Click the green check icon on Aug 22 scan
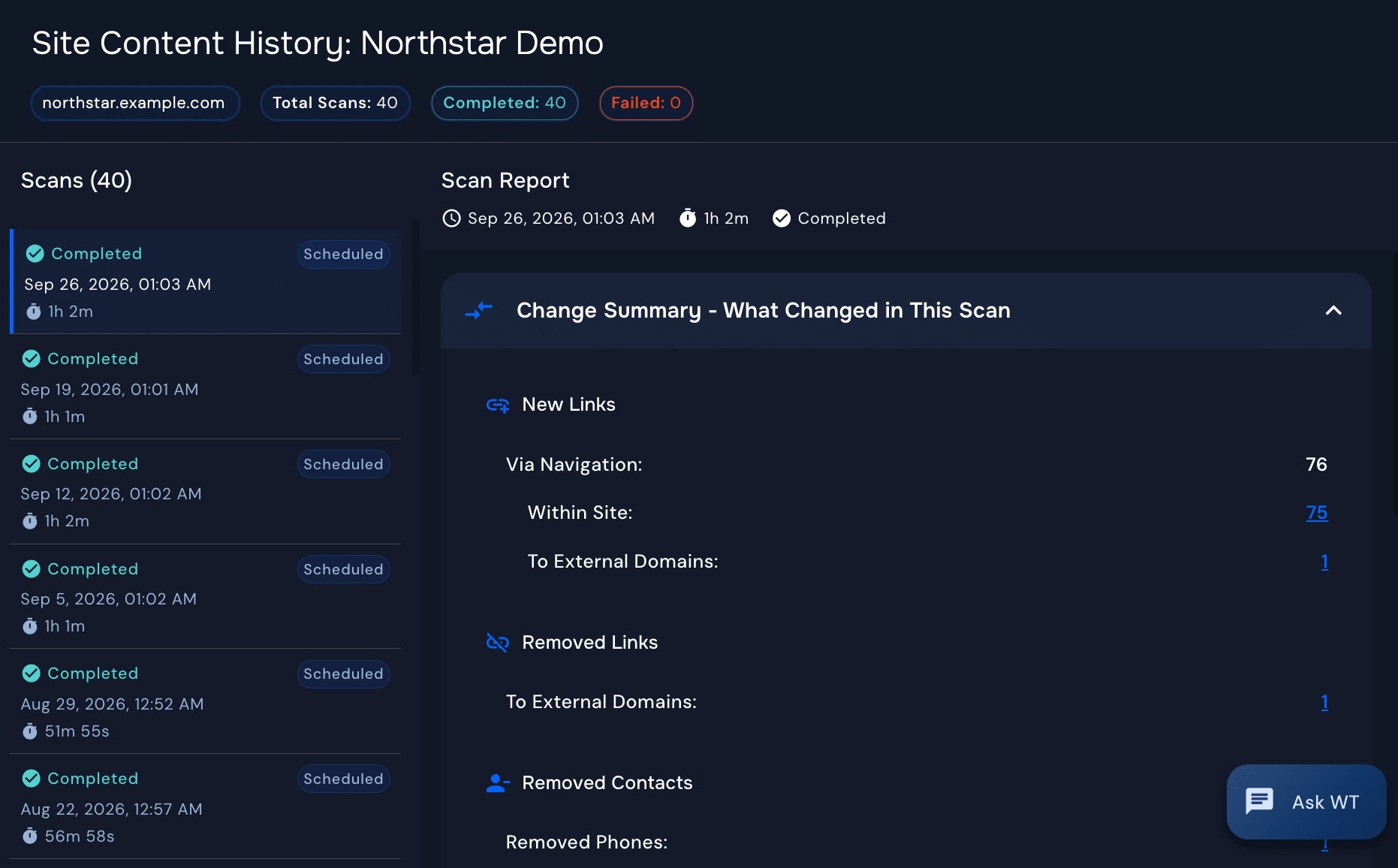This screenshot has height=868, width=1398. (31, 779)
